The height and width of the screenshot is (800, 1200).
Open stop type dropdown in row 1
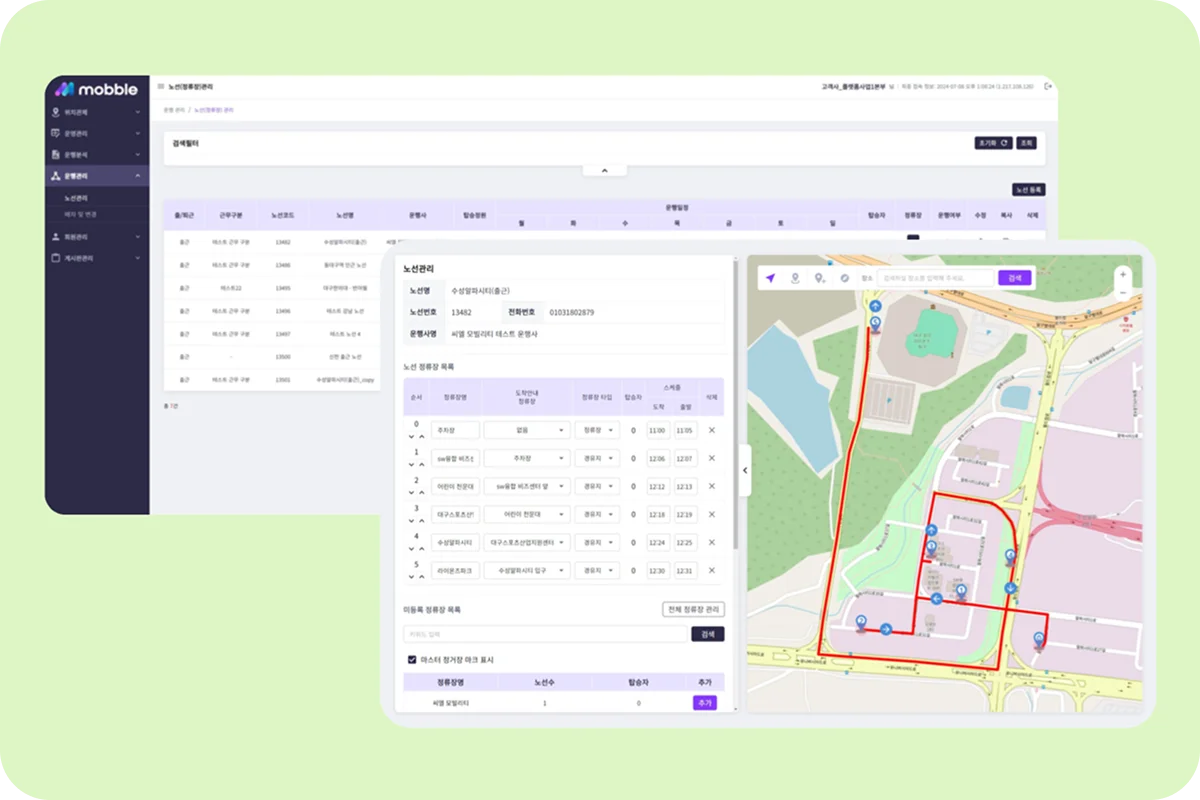[x=597, y=458]
